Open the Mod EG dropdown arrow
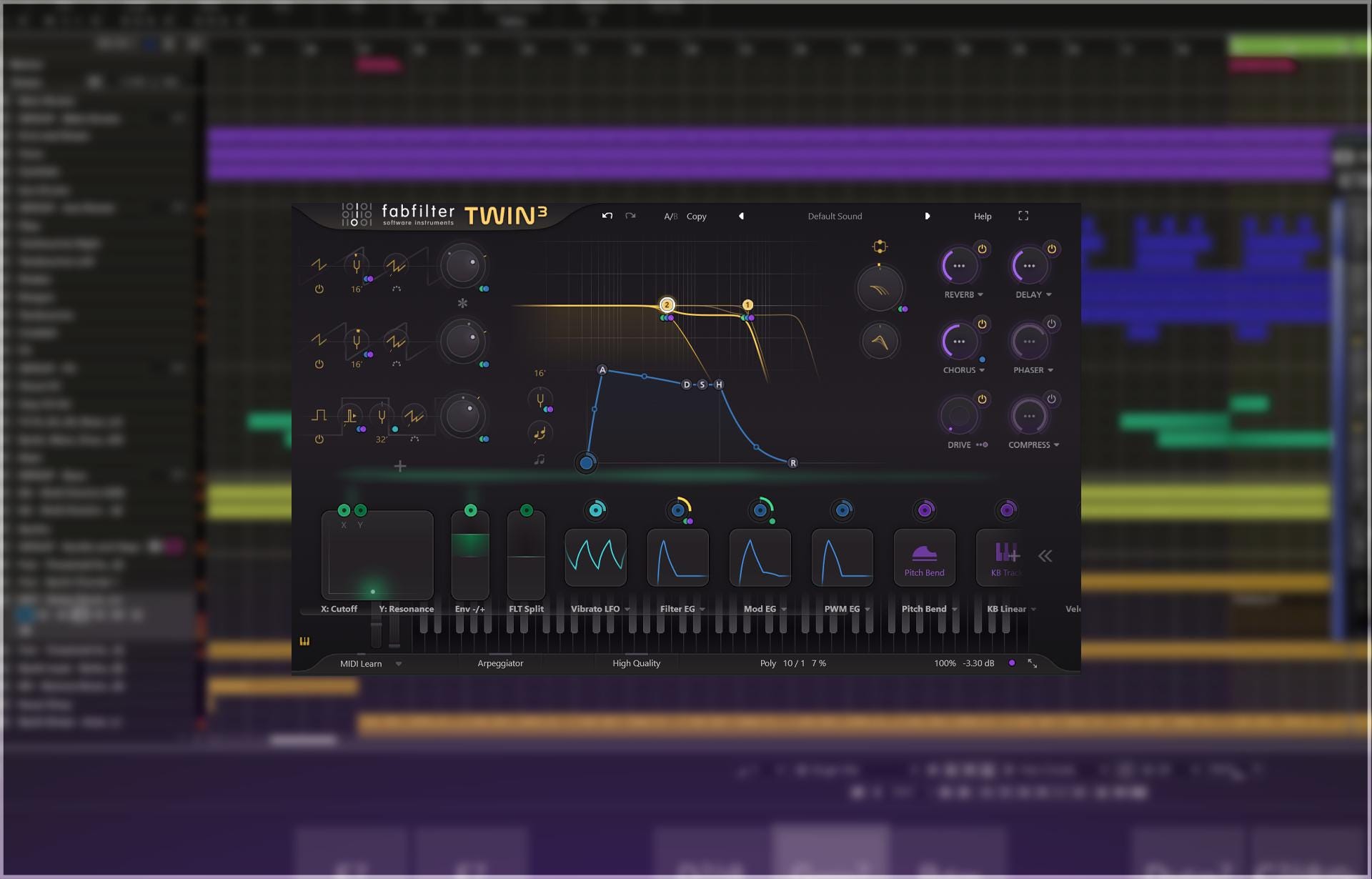 [x=784, y=610]
